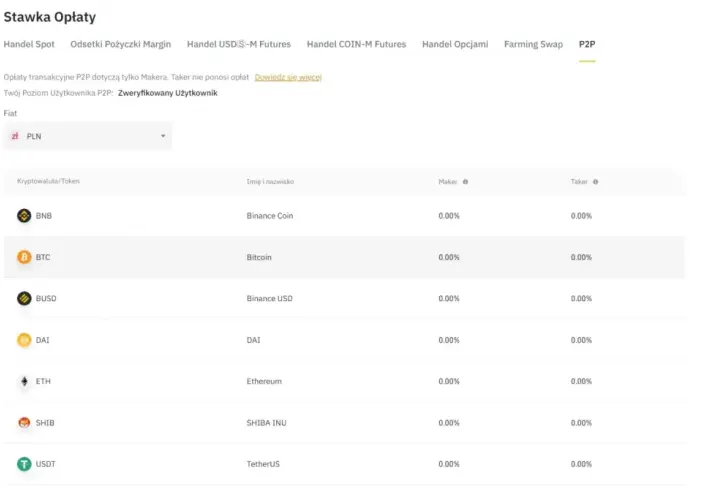
Task: Select Handel COIN-M Futures tab
Action: tap(356, 44)
